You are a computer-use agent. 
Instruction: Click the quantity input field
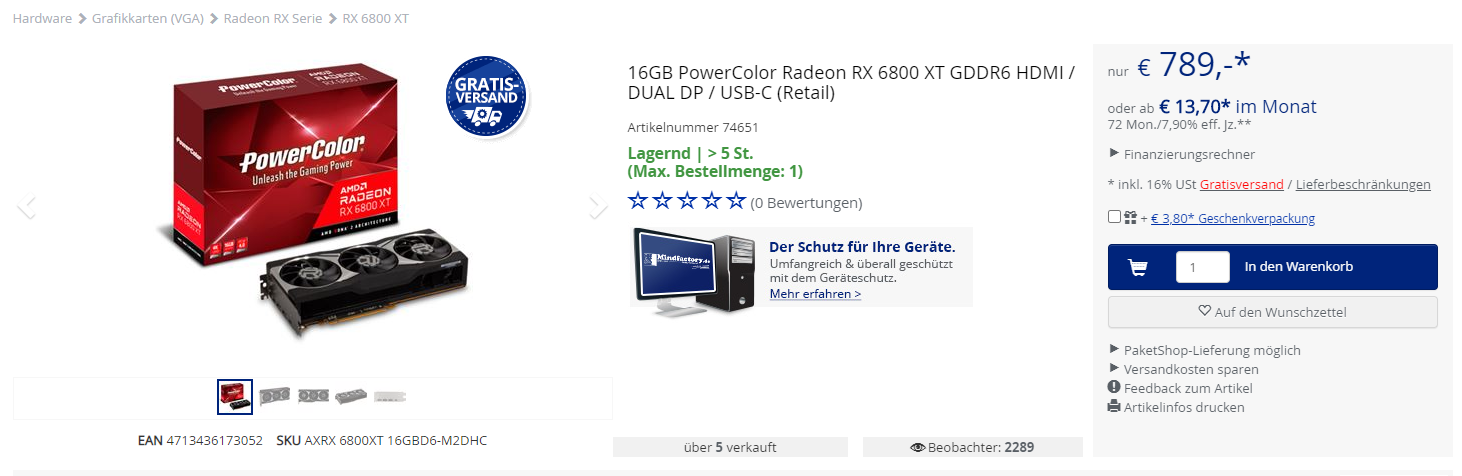pyautogui.click(x=1202, y=267)
